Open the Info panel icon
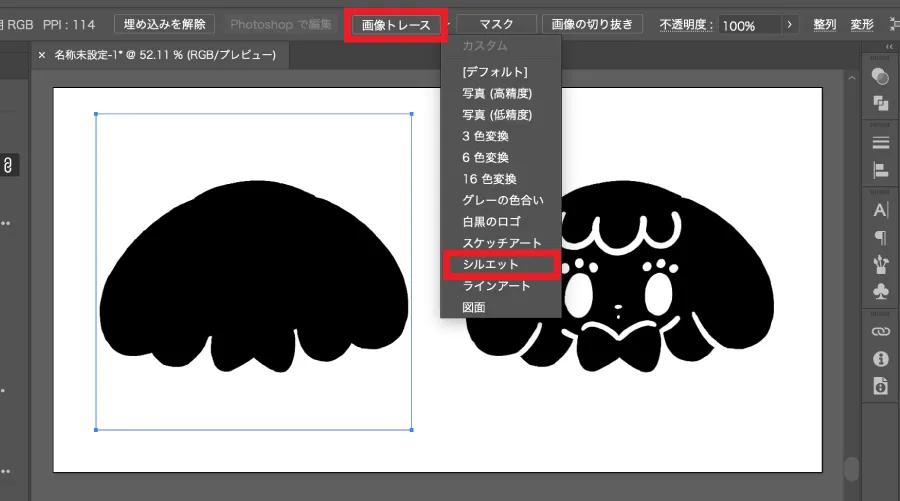Viewport: 900px width, 501px height. coord(880,359)
